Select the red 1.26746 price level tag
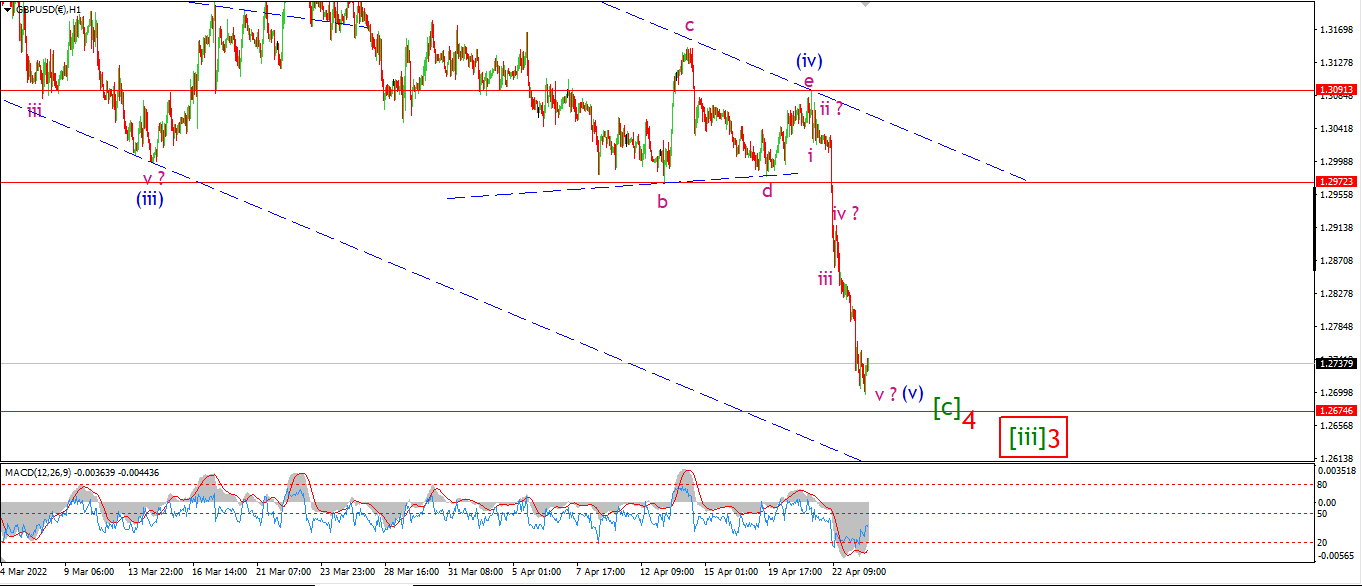This screenshot has height=586, width=1362. [1338, 411]
